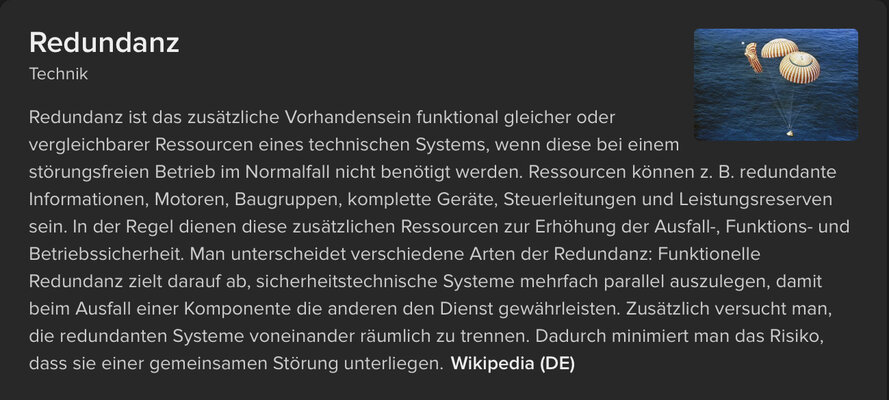Select the Technik subtitle label
Image resolution: width=889 pixels, height=400 pixels.
point(58,74)
